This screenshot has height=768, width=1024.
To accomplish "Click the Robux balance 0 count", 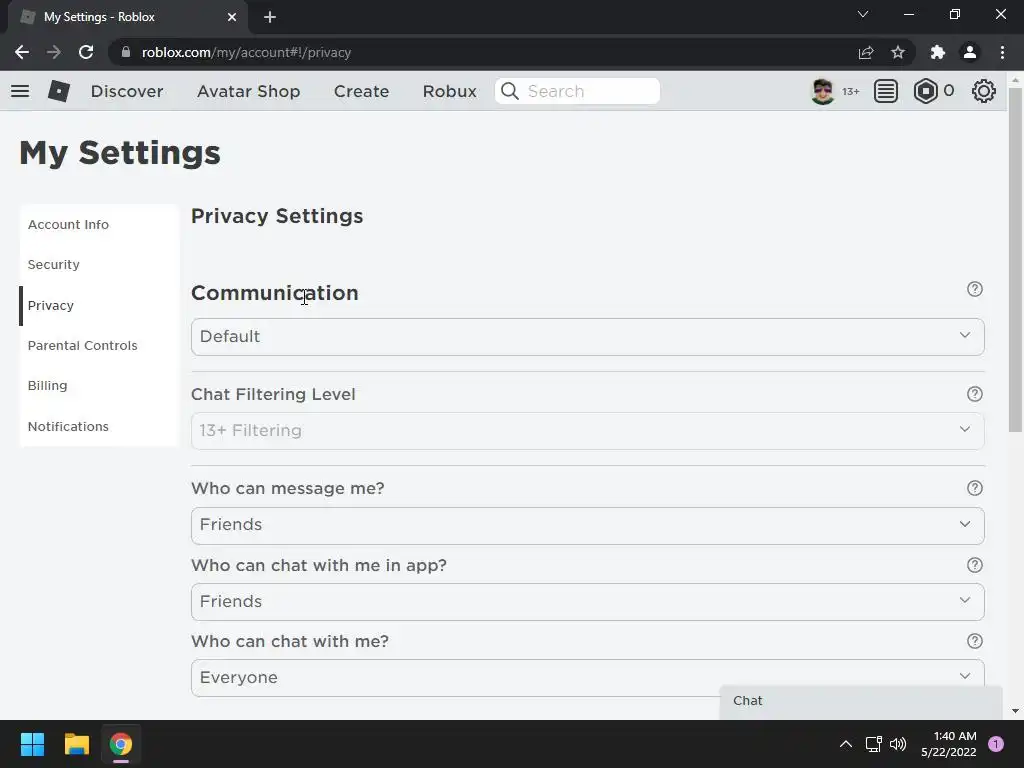I will pyautogui.click(x=949, y=91).
